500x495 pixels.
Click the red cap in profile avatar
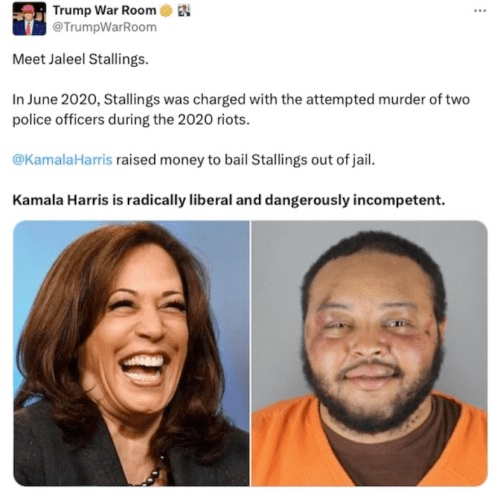[29, 9]
